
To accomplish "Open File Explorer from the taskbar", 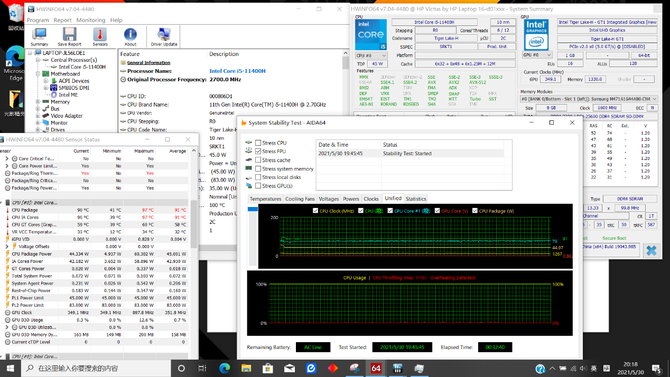I will (246, 368).
